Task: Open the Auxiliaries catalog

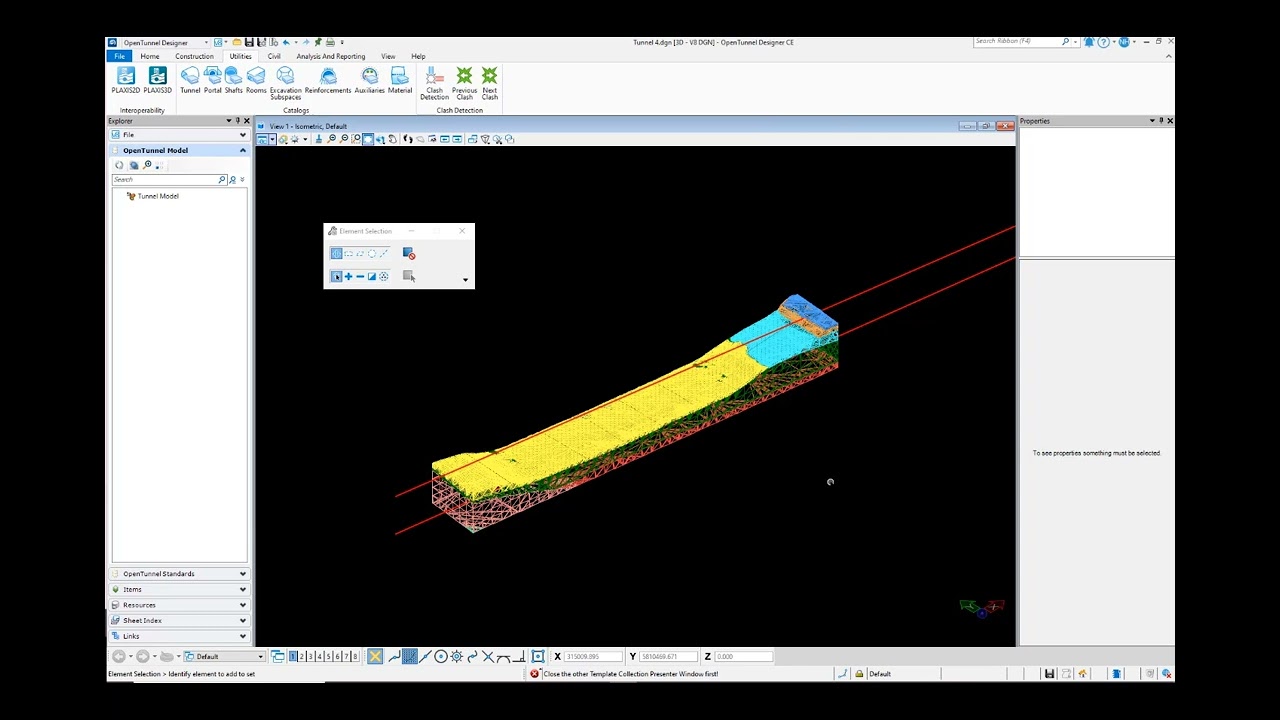Action: 369,82
